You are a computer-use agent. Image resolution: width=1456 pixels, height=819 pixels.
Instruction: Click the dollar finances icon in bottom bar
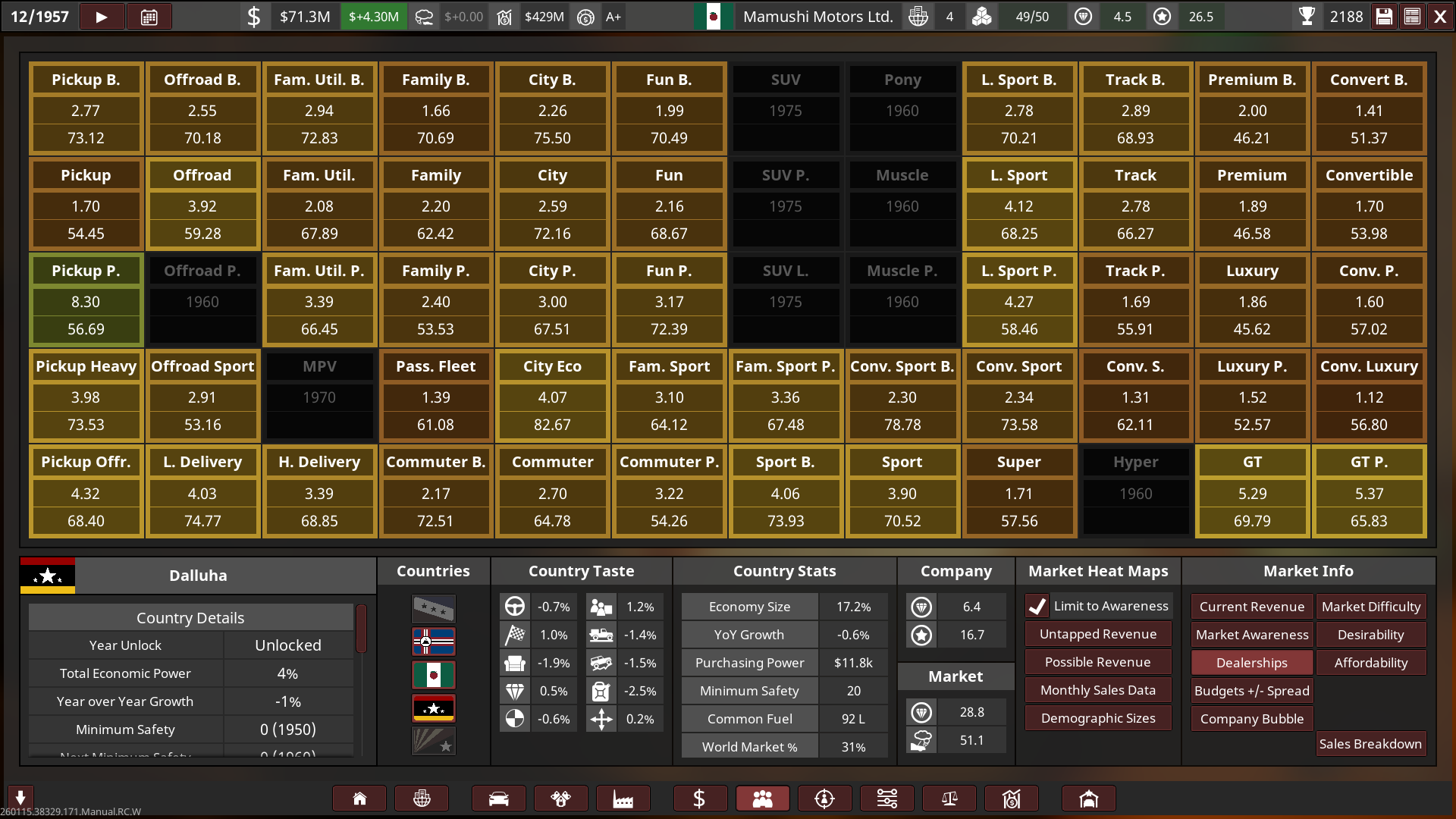pos(699,799)
